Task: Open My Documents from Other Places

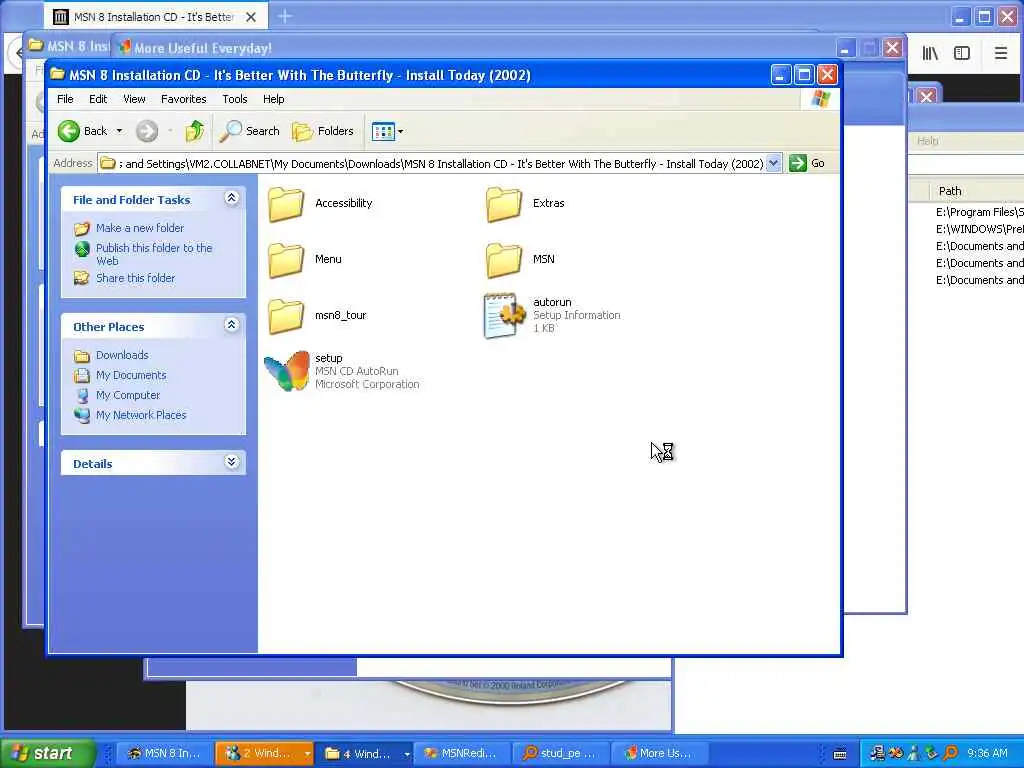Action: point(131,375)
